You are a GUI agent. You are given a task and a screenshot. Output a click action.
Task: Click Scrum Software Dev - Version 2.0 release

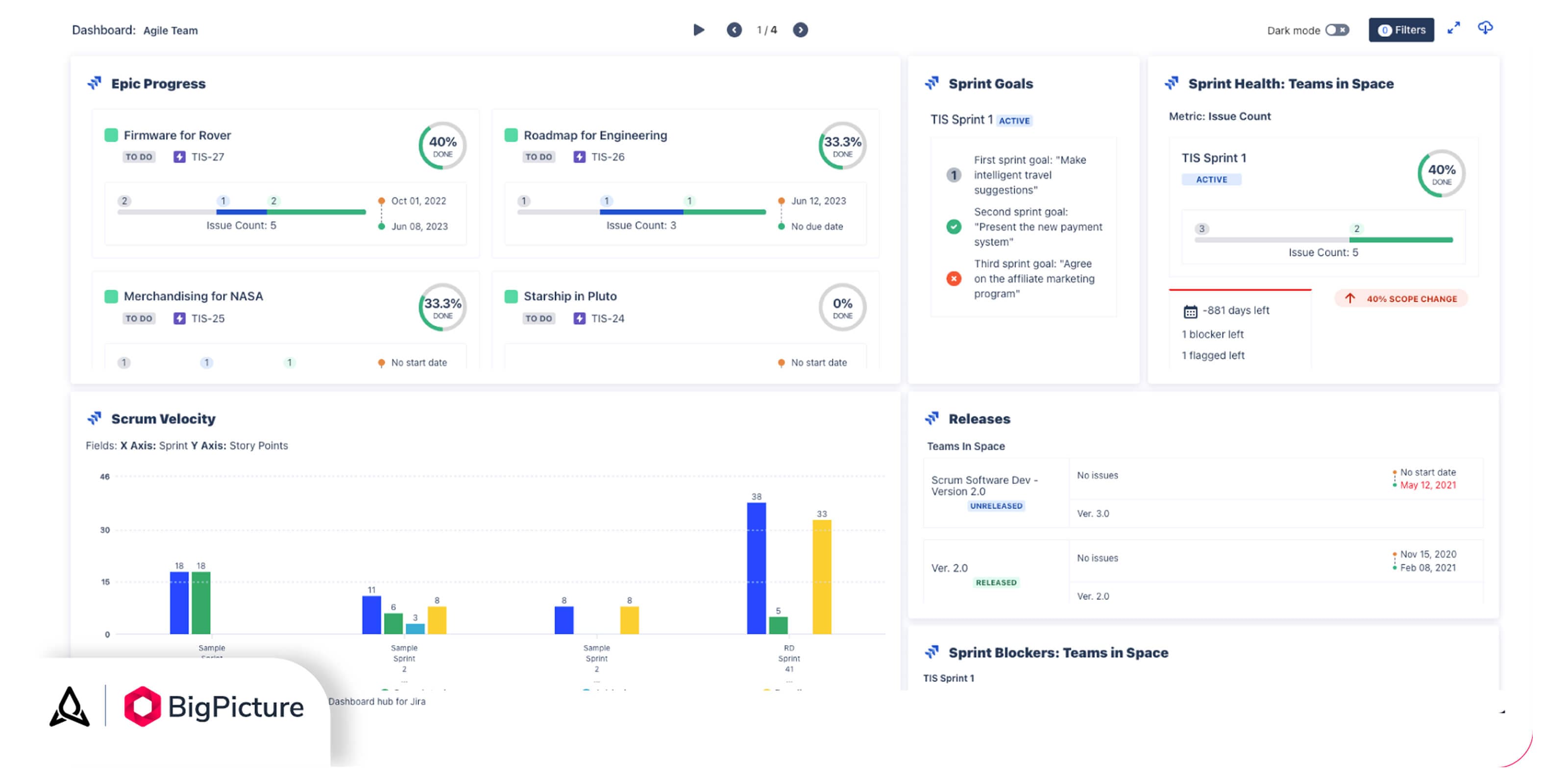click(984, 486)
